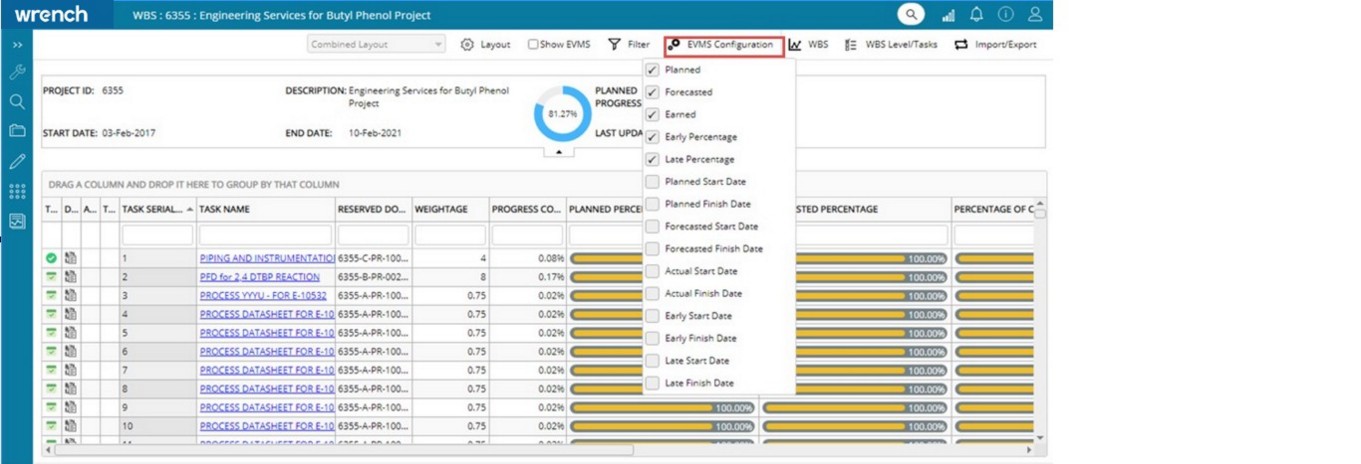The width and height of the screenshot is (1361, 464).
Task: Click the bar chart icon in header
Action: (x=948, y=15)
